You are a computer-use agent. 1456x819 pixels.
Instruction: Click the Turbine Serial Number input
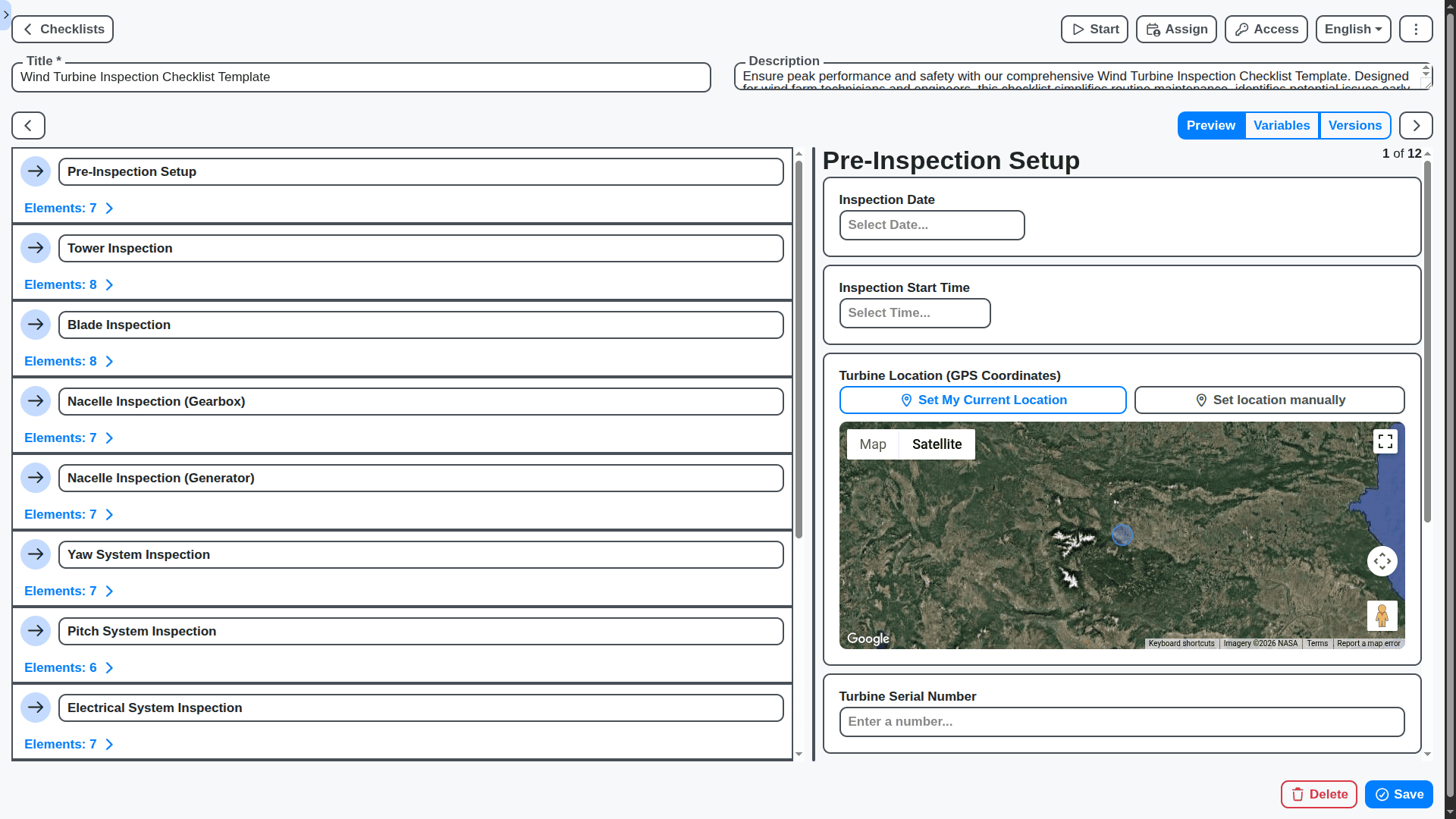(1122, 721)
